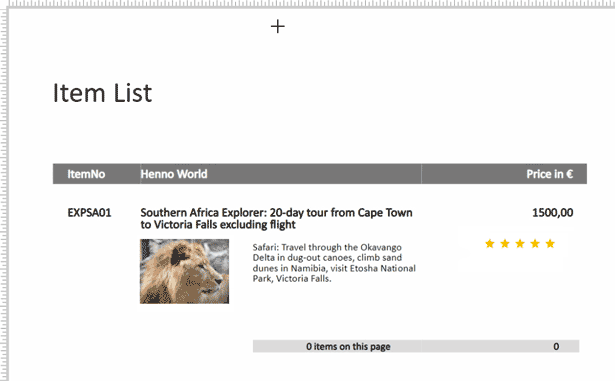Image resolution: width=615 pixels, height=381 pixels.
Task: Select the lion safari picture
Action: (x=184, y=271)
